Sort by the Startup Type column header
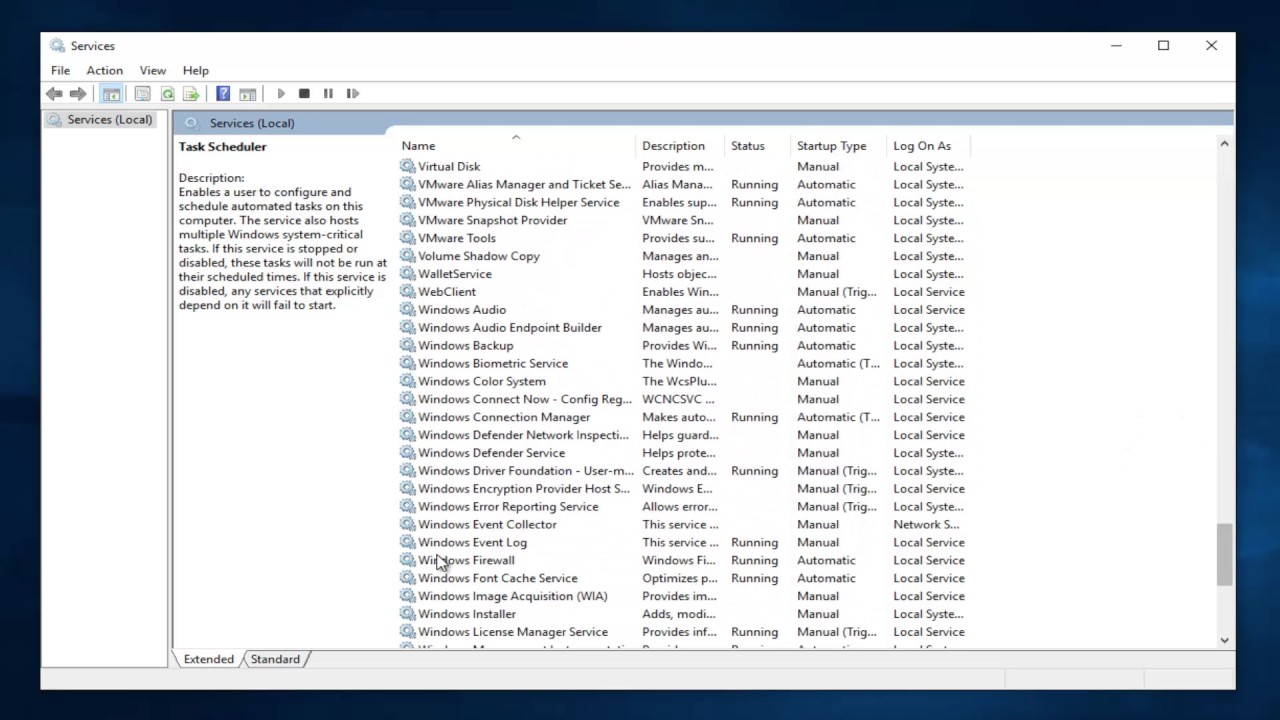Image resolution: width=1280 pixels, height=720 pixels. click(x=839, y=146)
